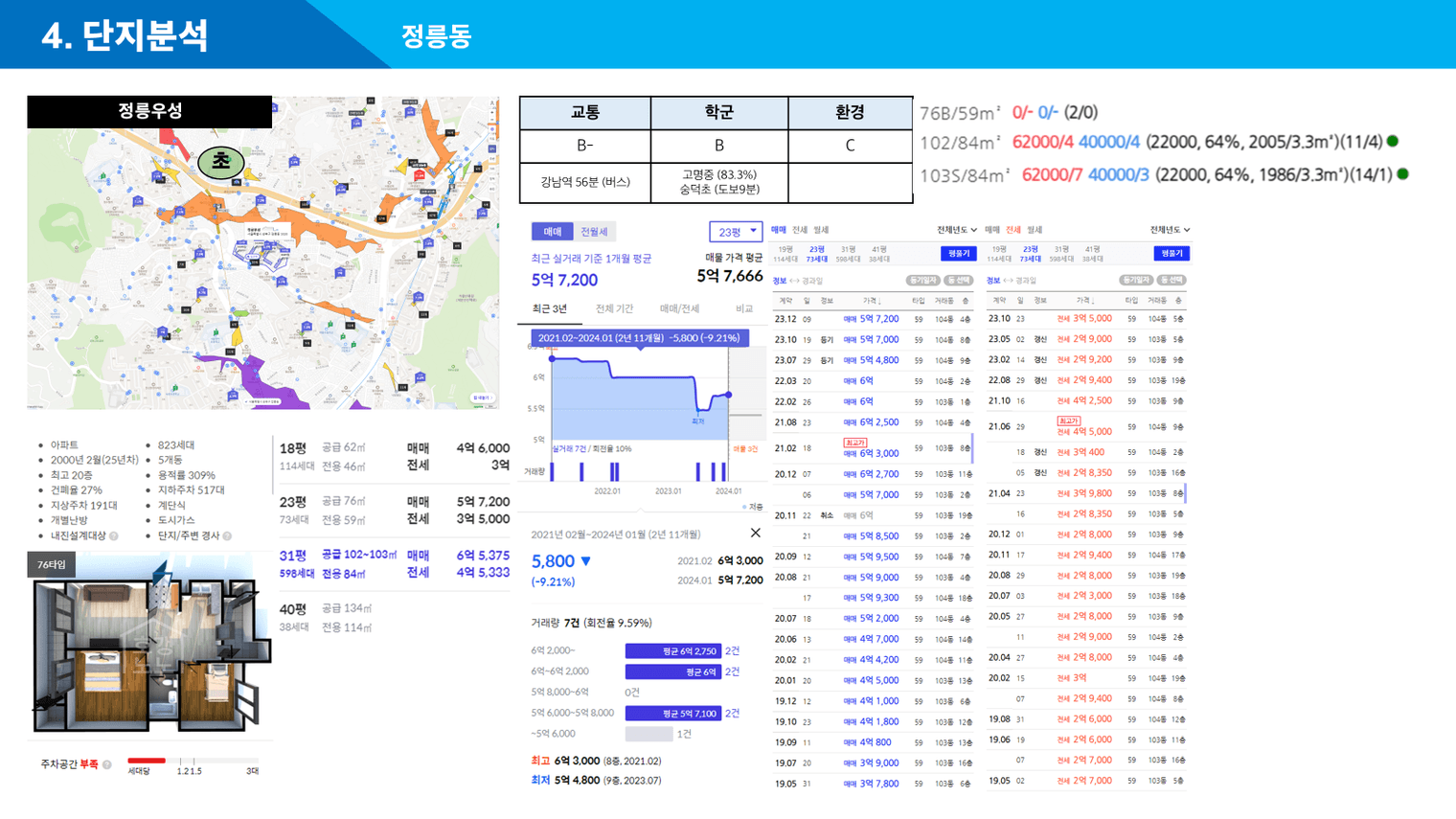
Task: Toggle 정보↔경과일 in 전세 table
Action: [1012, 281]
